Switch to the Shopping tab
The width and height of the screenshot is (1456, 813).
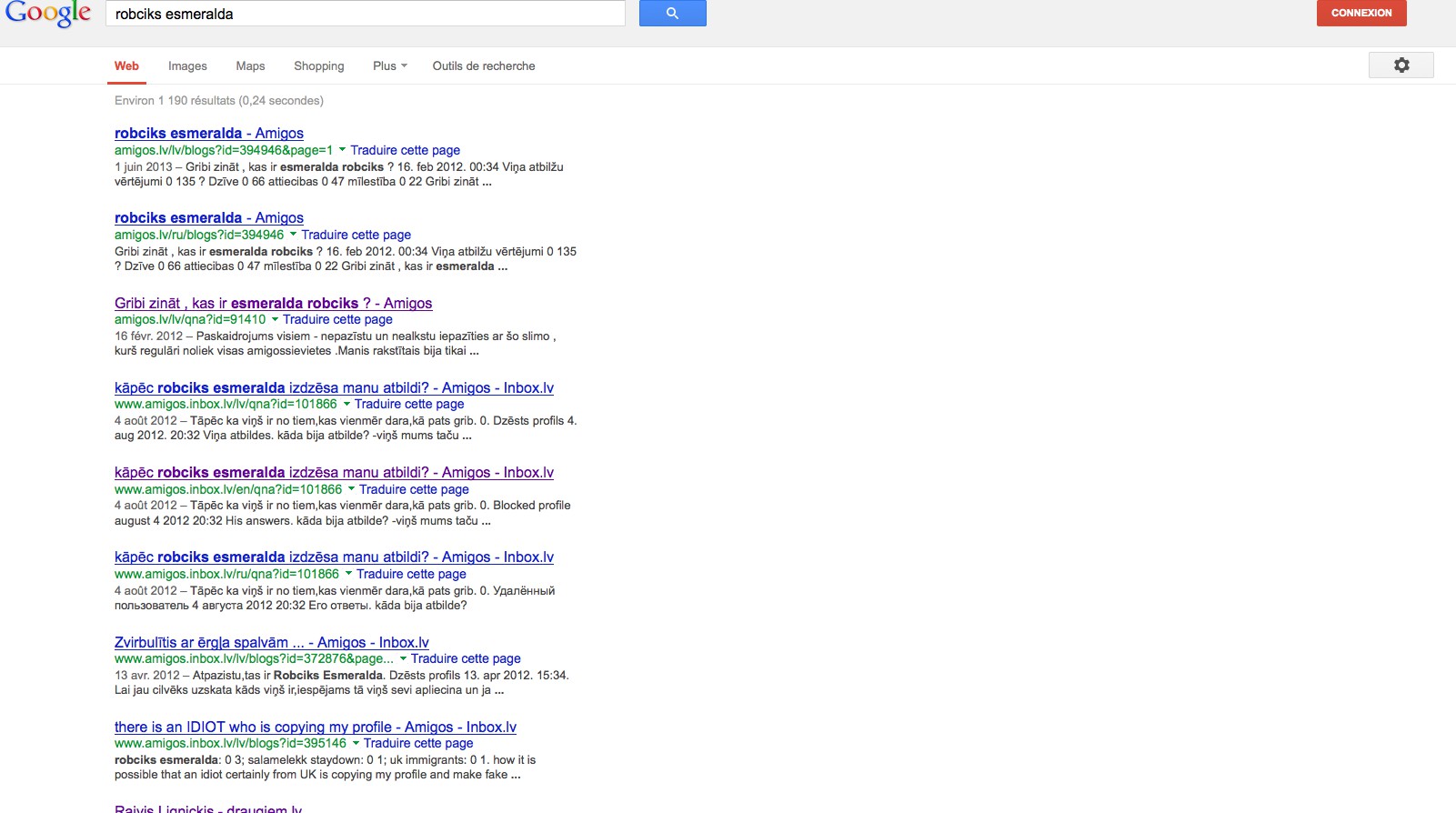tap(319, 65)
